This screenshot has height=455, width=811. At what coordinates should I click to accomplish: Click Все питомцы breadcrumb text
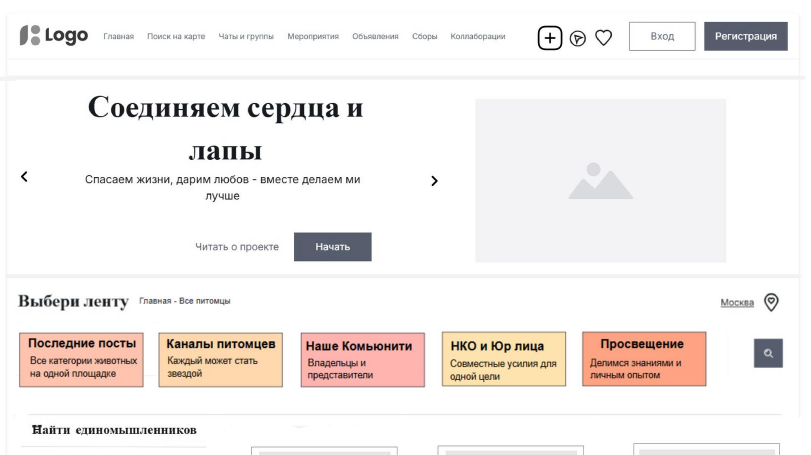[x=205, y=301]
